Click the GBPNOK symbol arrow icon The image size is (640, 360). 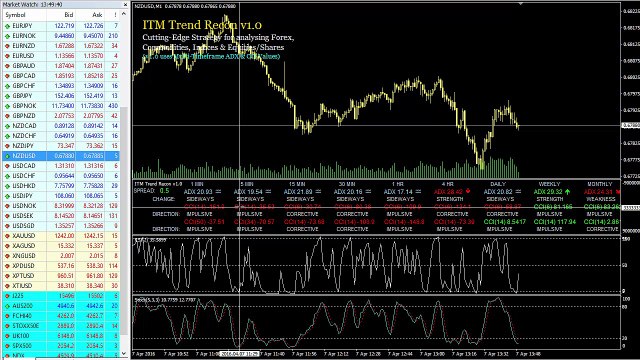[7, 106]
